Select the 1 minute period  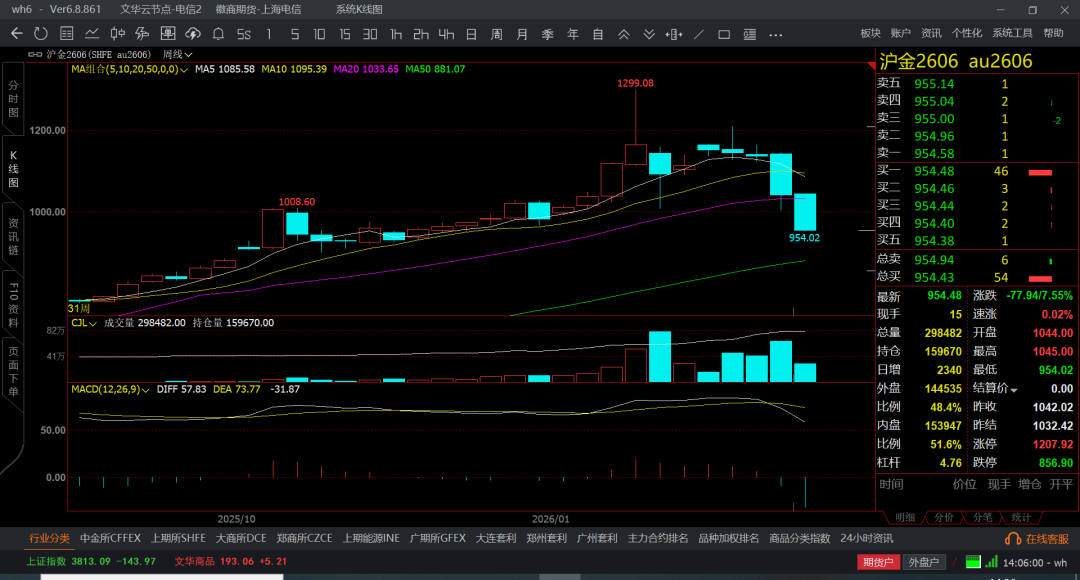(269, 34)
